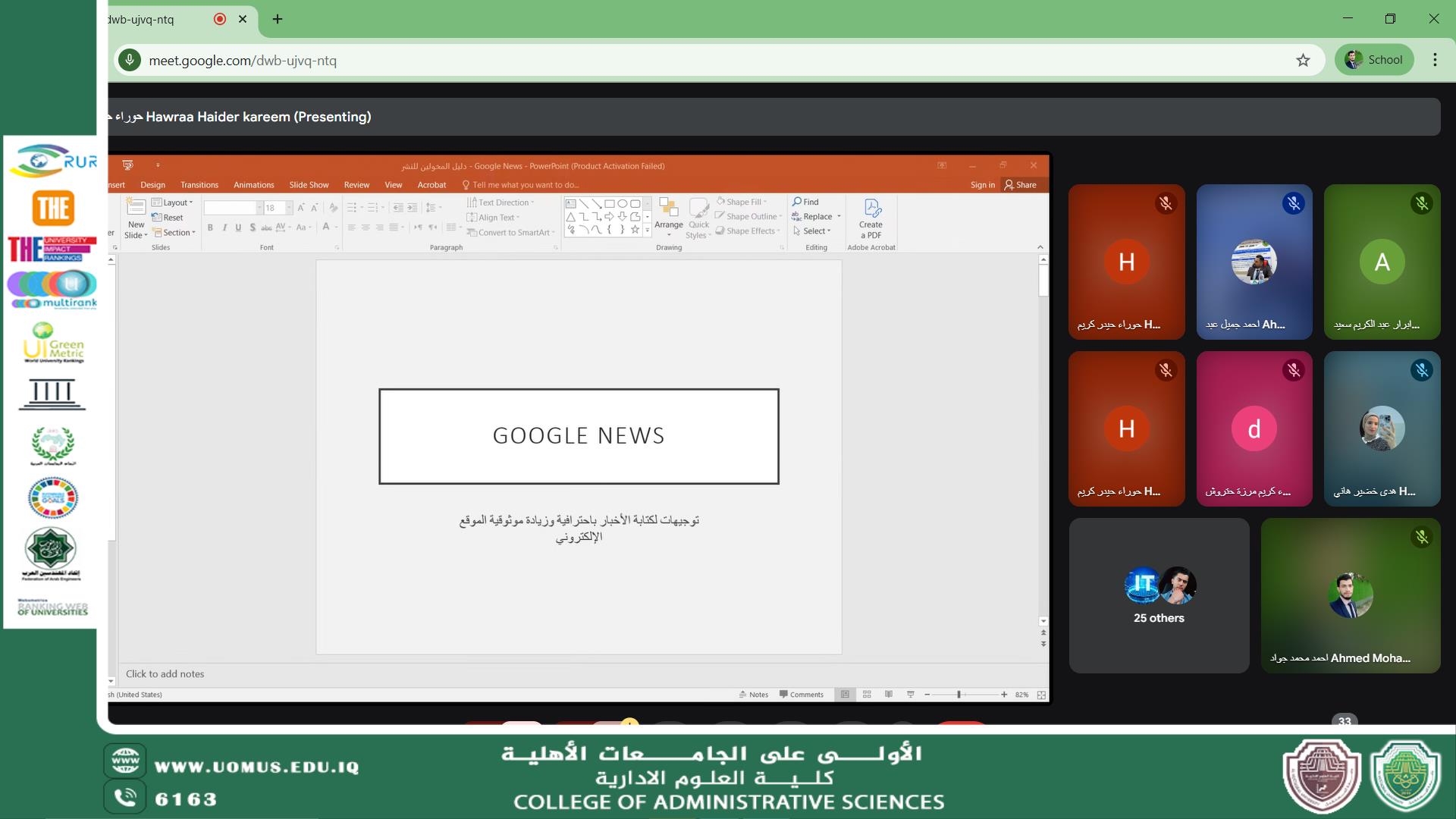Image resolution: width=1456 pixels, height=819 pixels.
Task: Toggle Normal view in status bar
Action: point(845,695)
